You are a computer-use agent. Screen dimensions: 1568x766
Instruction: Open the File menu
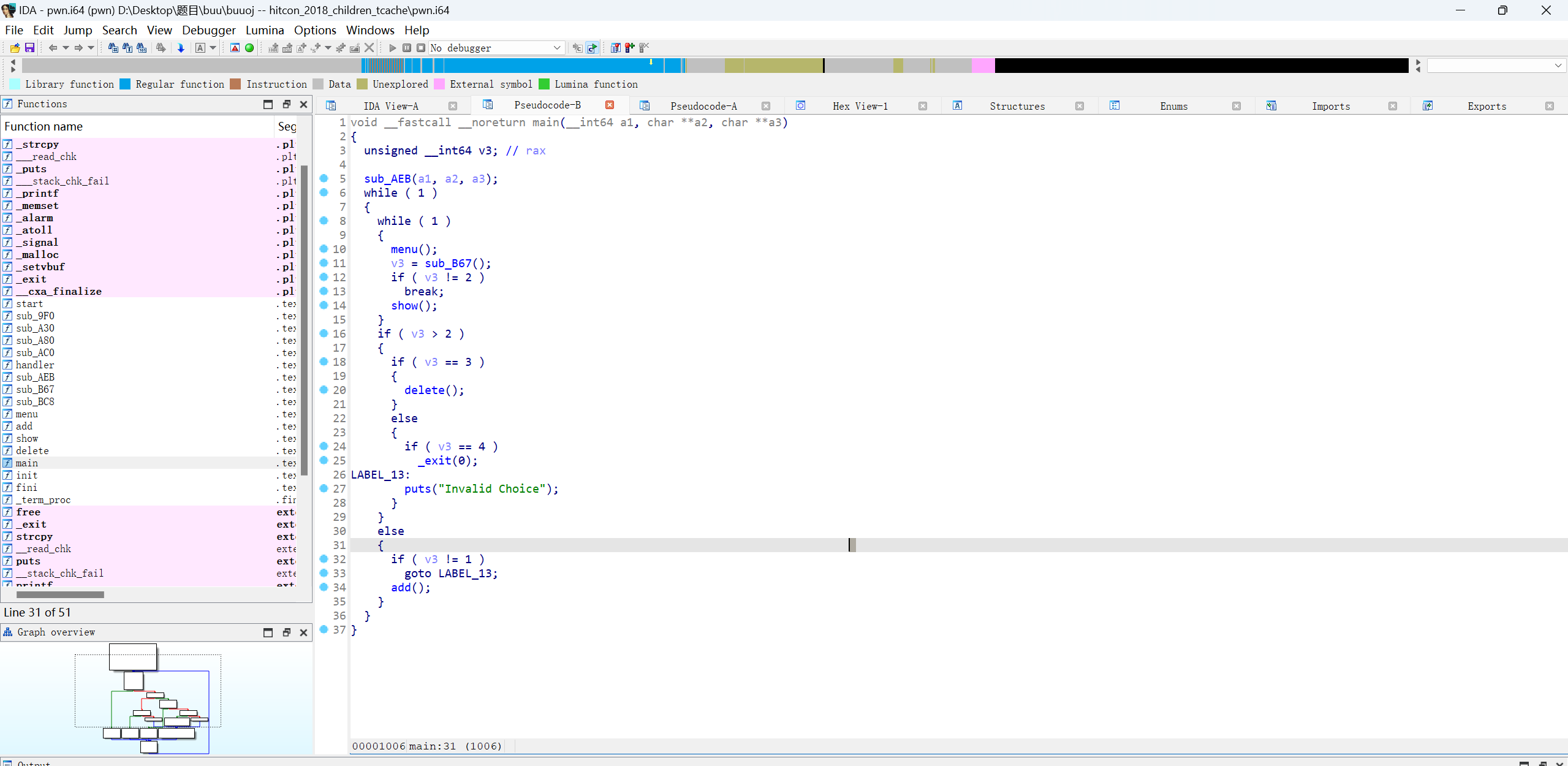tap(14, 30)
